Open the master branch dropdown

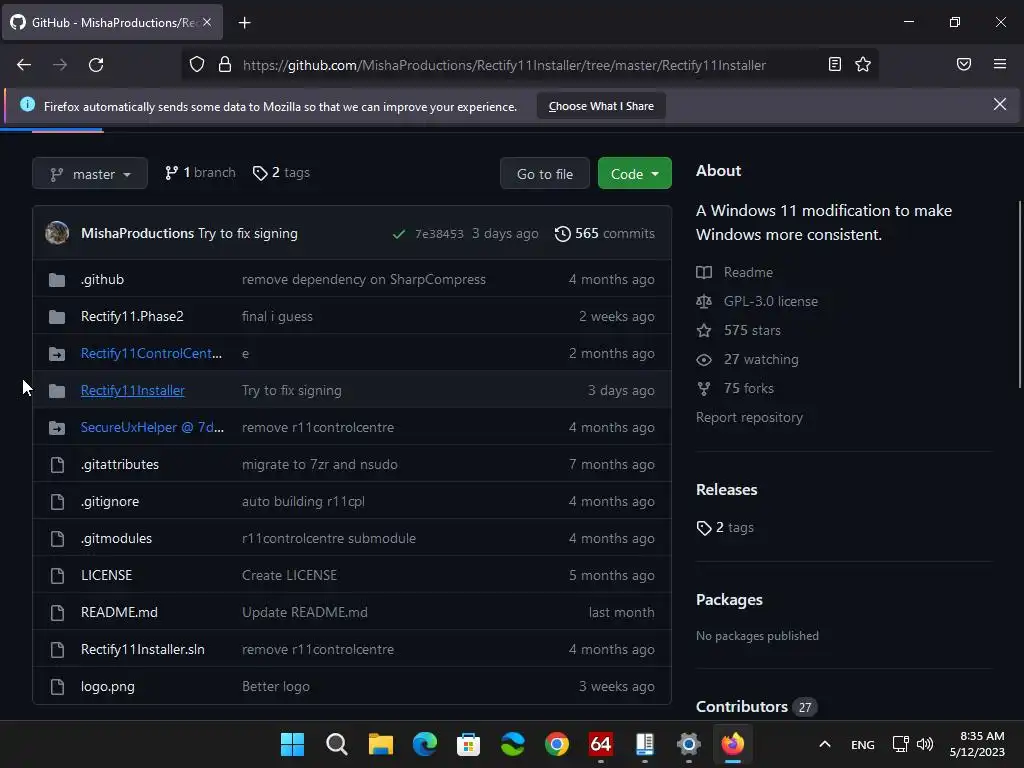(x=90, y=174)
